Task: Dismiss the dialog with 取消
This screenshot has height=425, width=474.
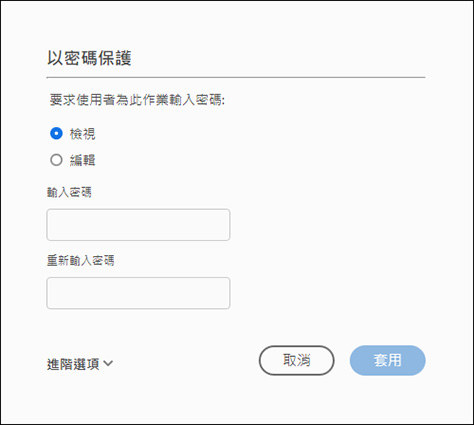Action: click(x=297, y=360)
